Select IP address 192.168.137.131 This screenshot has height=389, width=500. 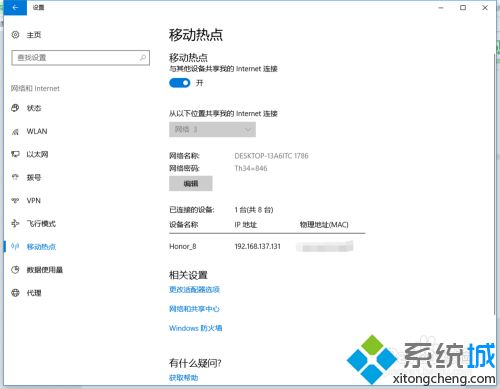[258, 246]
